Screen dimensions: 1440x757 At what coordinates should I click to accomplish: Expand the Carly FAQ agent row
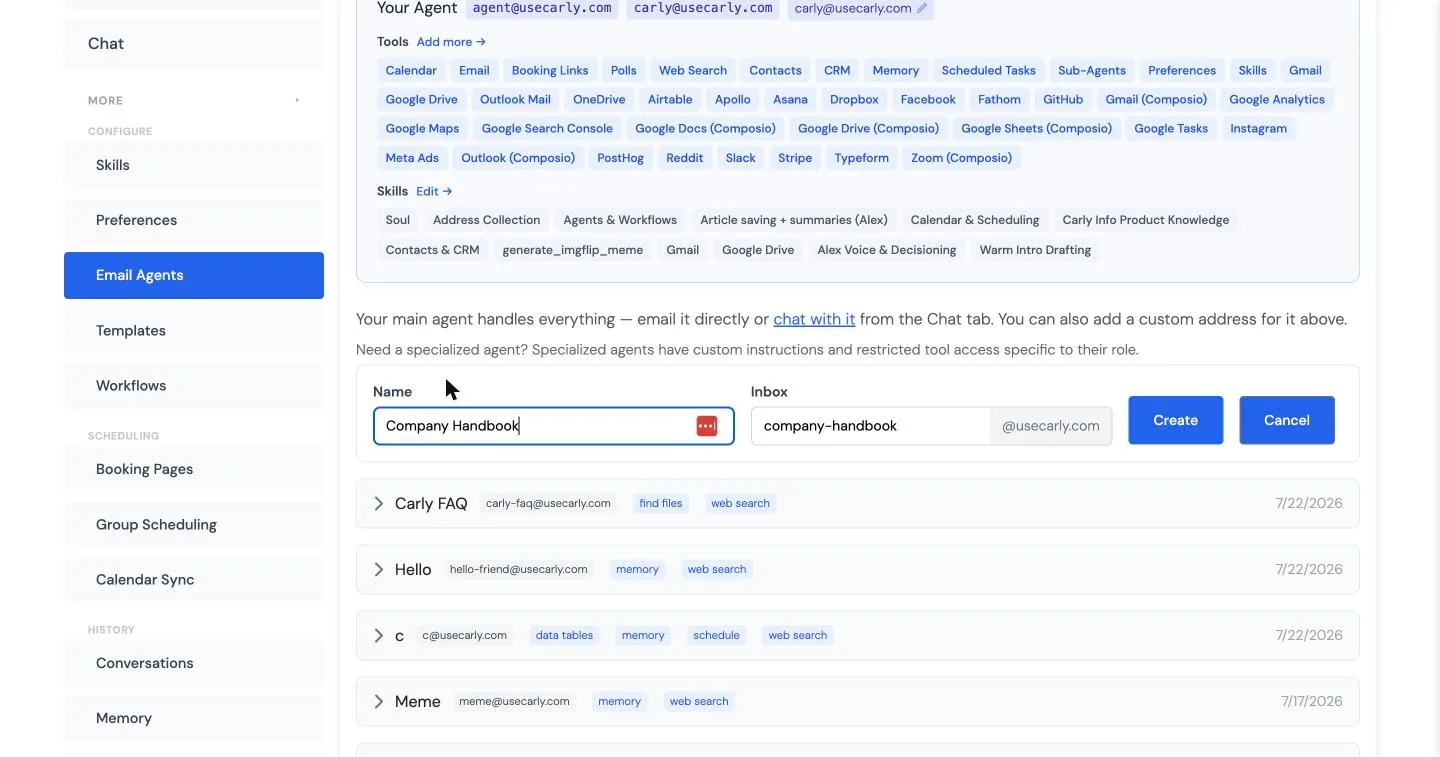coord(378,504)
